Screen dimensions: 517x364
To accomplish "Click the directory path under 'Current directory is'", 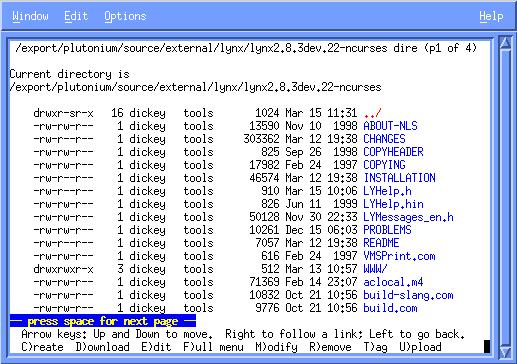I will coord(195,87).
